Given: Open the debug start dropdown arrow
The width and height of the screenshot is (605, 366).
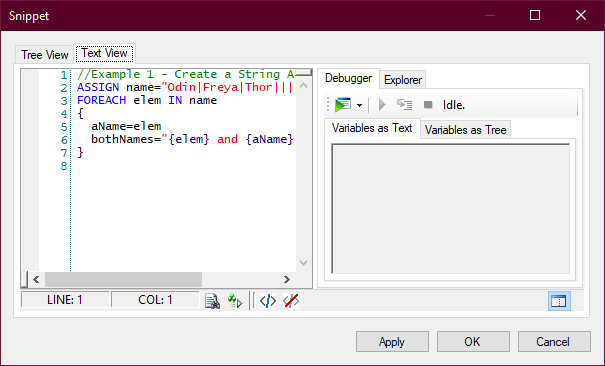Looking at the screenshot, I should pyautogui.click(x=359, y=105).
